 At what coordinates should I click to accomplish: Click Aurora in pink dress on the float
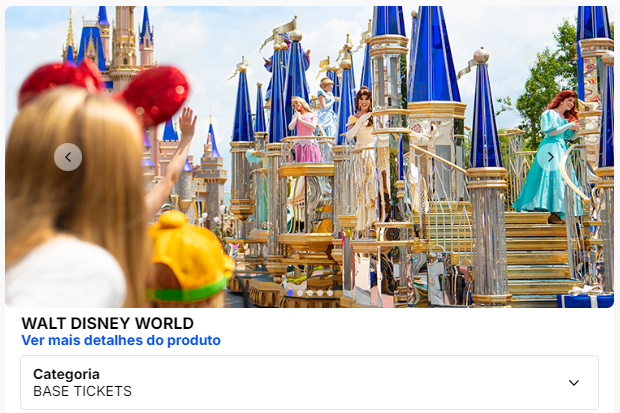304,130
